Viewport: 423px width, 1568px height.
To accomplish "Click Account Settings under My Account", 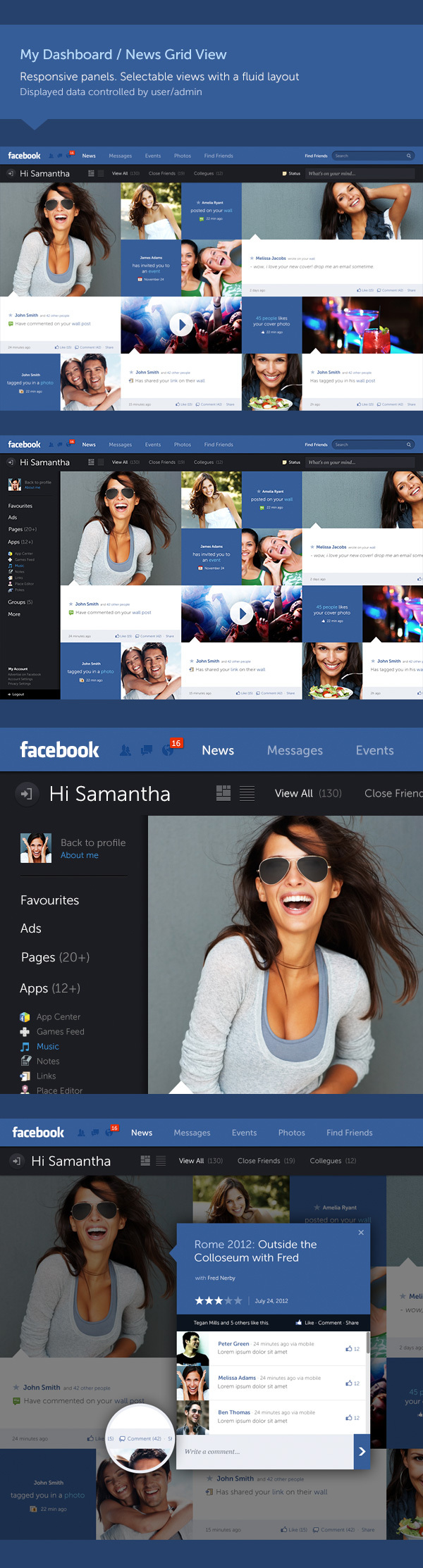I will [x=19, y=679].
